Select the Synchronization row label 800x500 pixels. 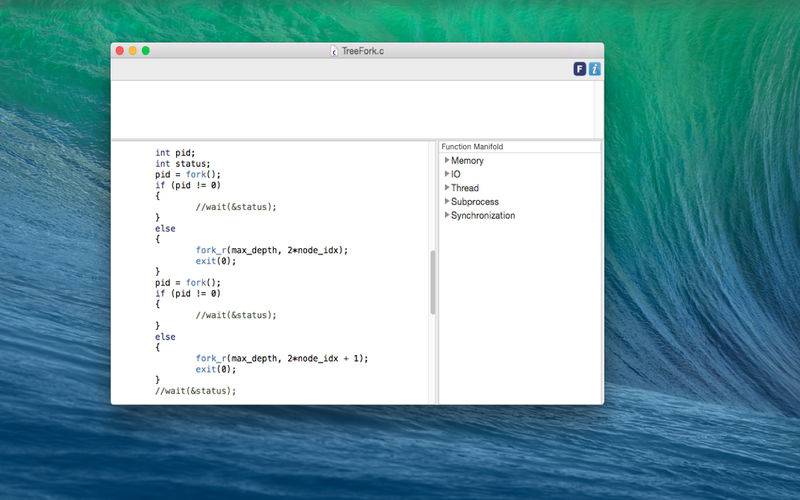(x=483, y=215)
